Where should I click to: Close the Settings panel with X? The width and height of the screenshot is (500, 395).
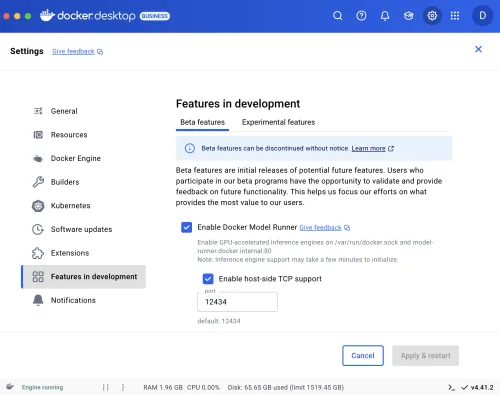(x=478, y=49)
